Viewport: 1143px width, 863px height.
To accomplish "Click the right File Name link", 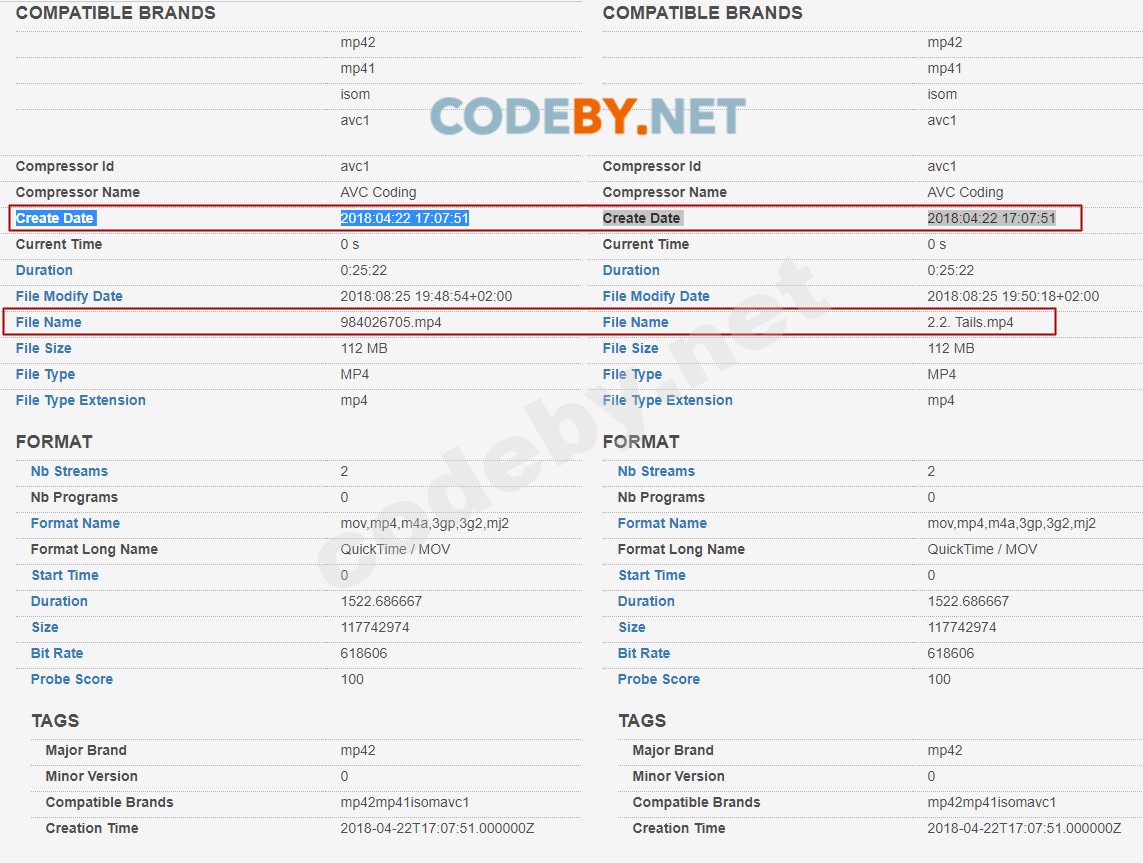I will (635, 322).
